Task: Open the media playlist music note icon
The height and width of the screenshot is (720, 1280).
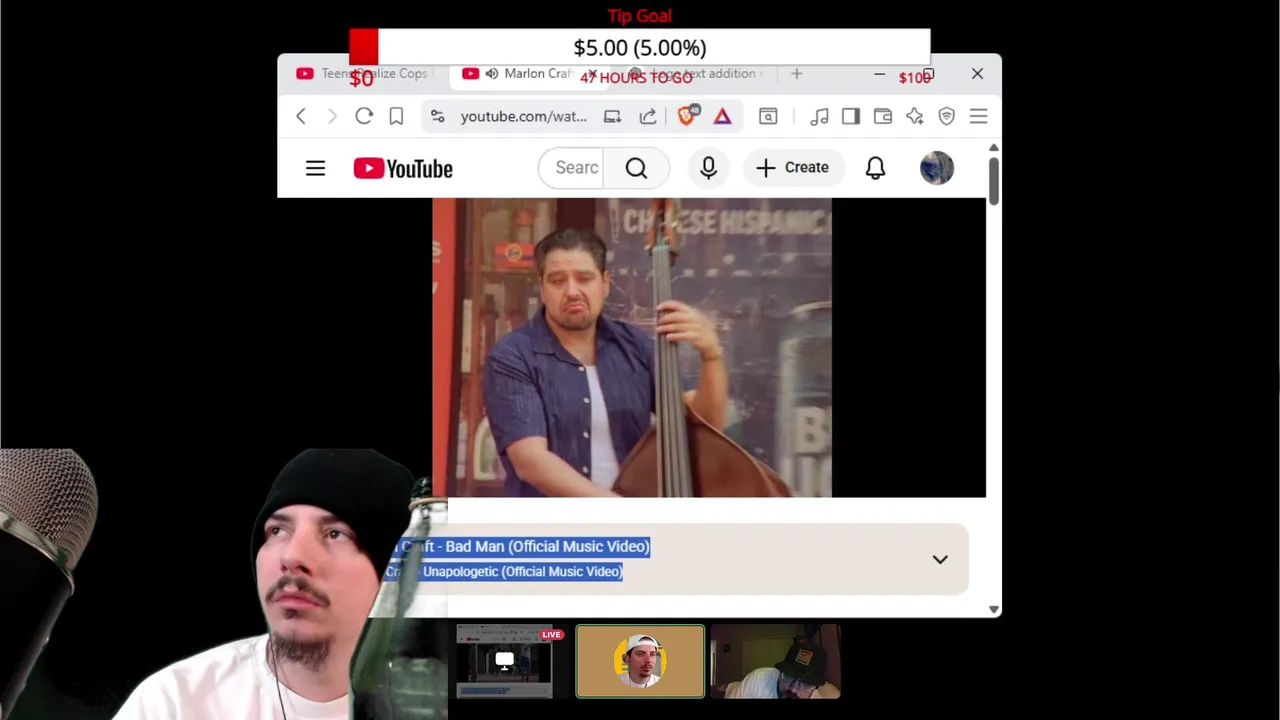Action: pyautogui.click(x=819, y=117)
